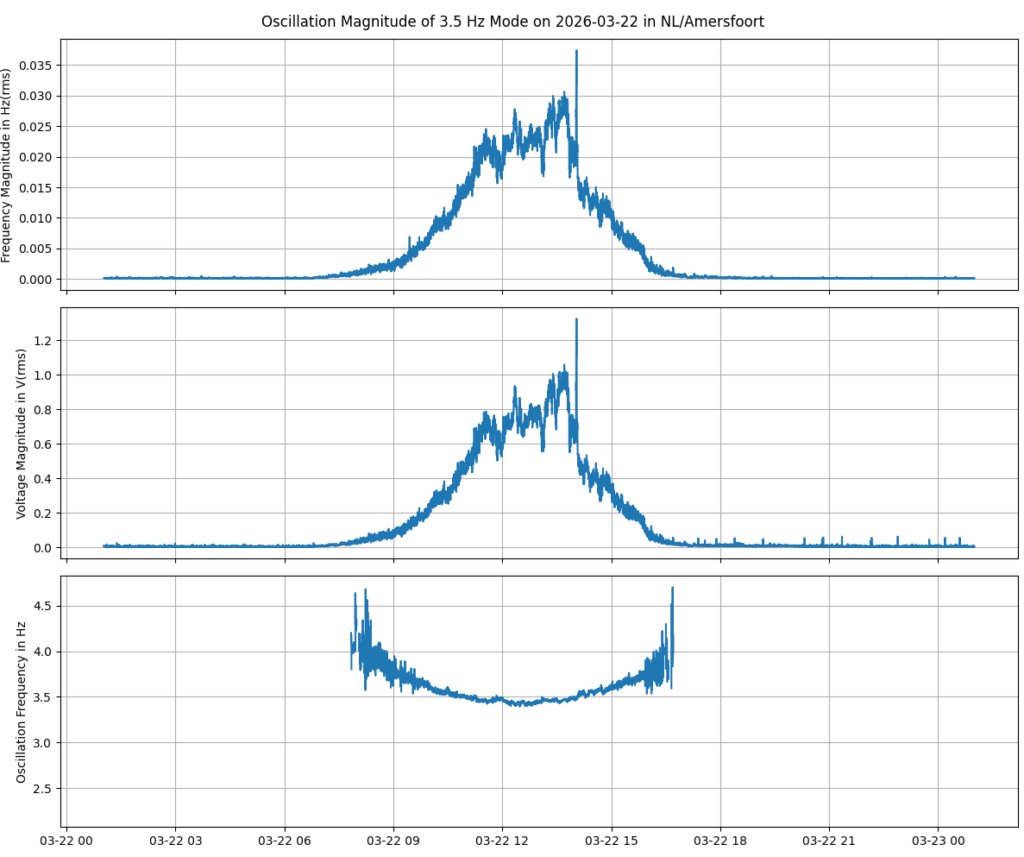The width and height of the screenshot is (1024, 857).
Task: Select the '03-22 09' x-axis tick label
Action: pos(393,842)
